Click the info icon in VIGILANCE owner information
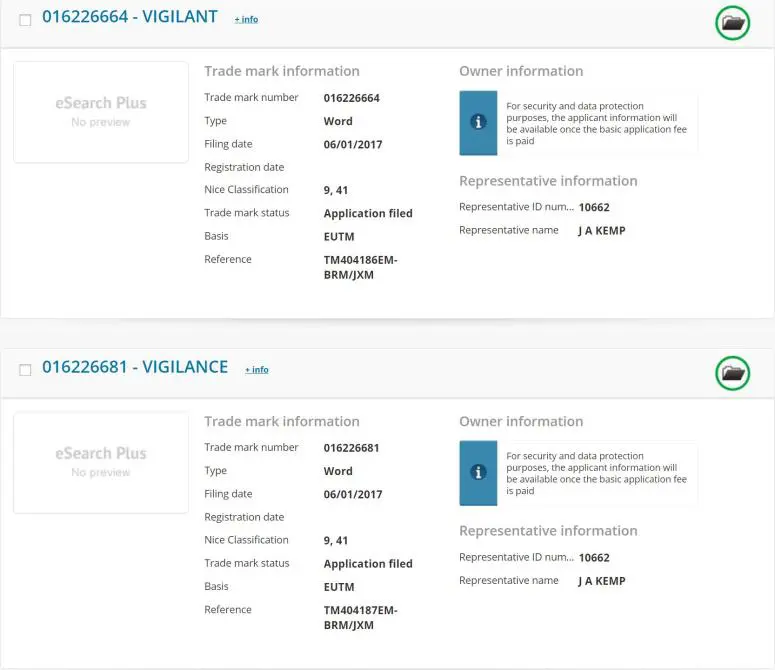The height and width of the screenshot is (670, 775). point(478,472)
